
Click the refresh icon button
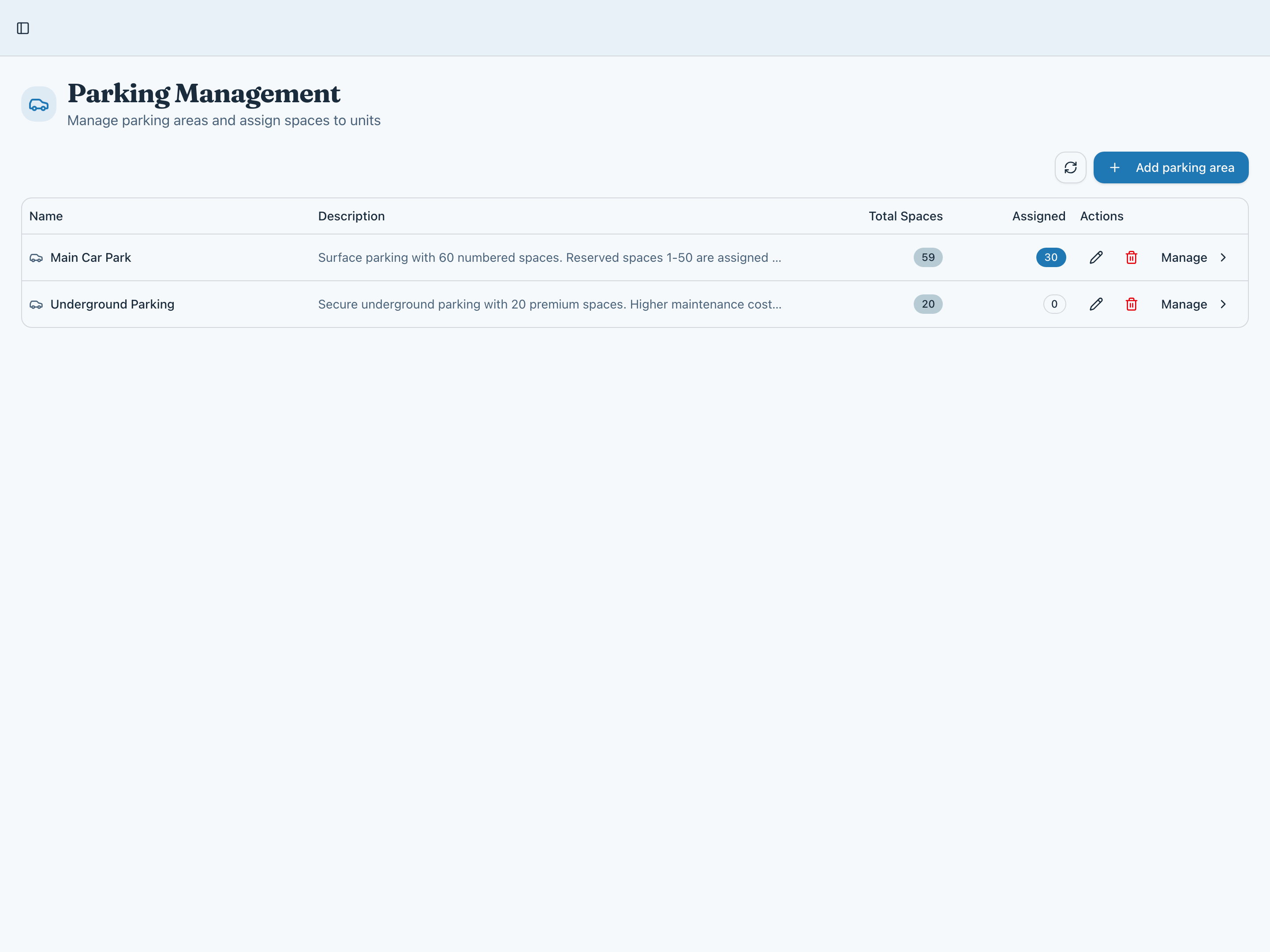(1070, 167)
